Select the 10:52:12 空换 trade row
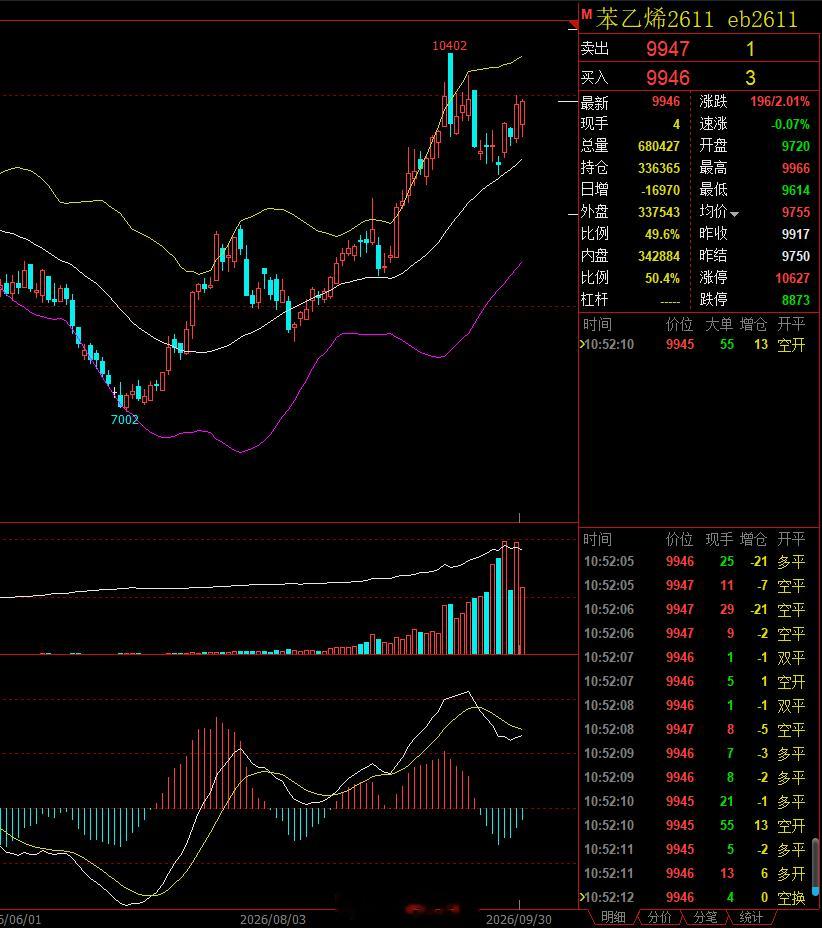Image resolution: width=822 pixels, height=928 pixels. (x=695, y=898)
